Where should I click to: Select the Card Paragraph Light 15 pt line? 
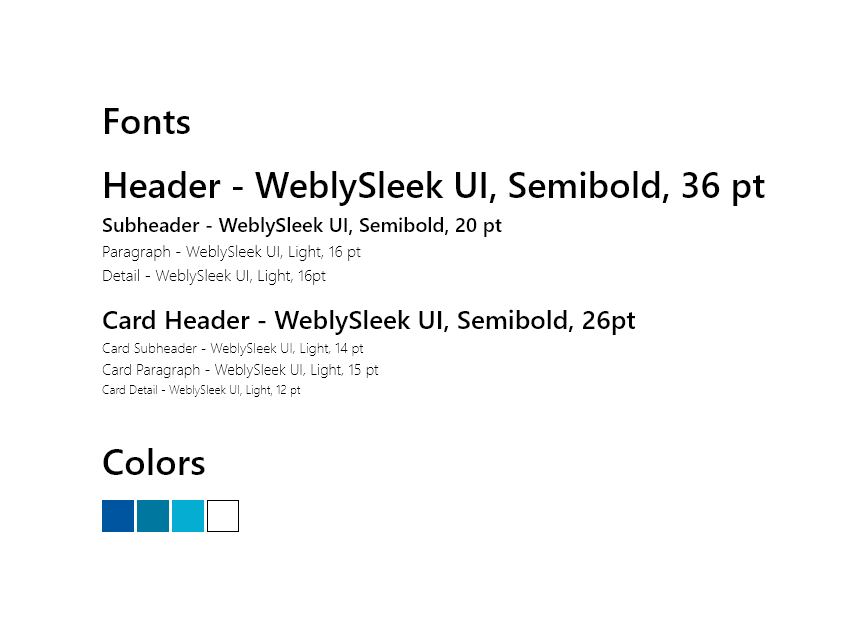[x=240, y=370]
